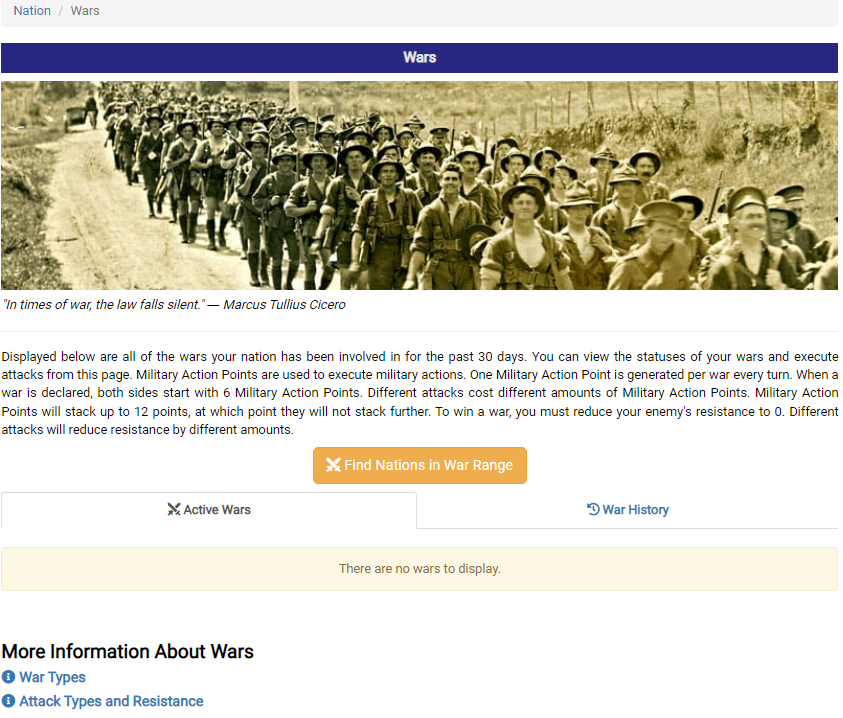Click the marching soldiers banner image
Viewport: 843px width, 718px height.
(419, 186)
